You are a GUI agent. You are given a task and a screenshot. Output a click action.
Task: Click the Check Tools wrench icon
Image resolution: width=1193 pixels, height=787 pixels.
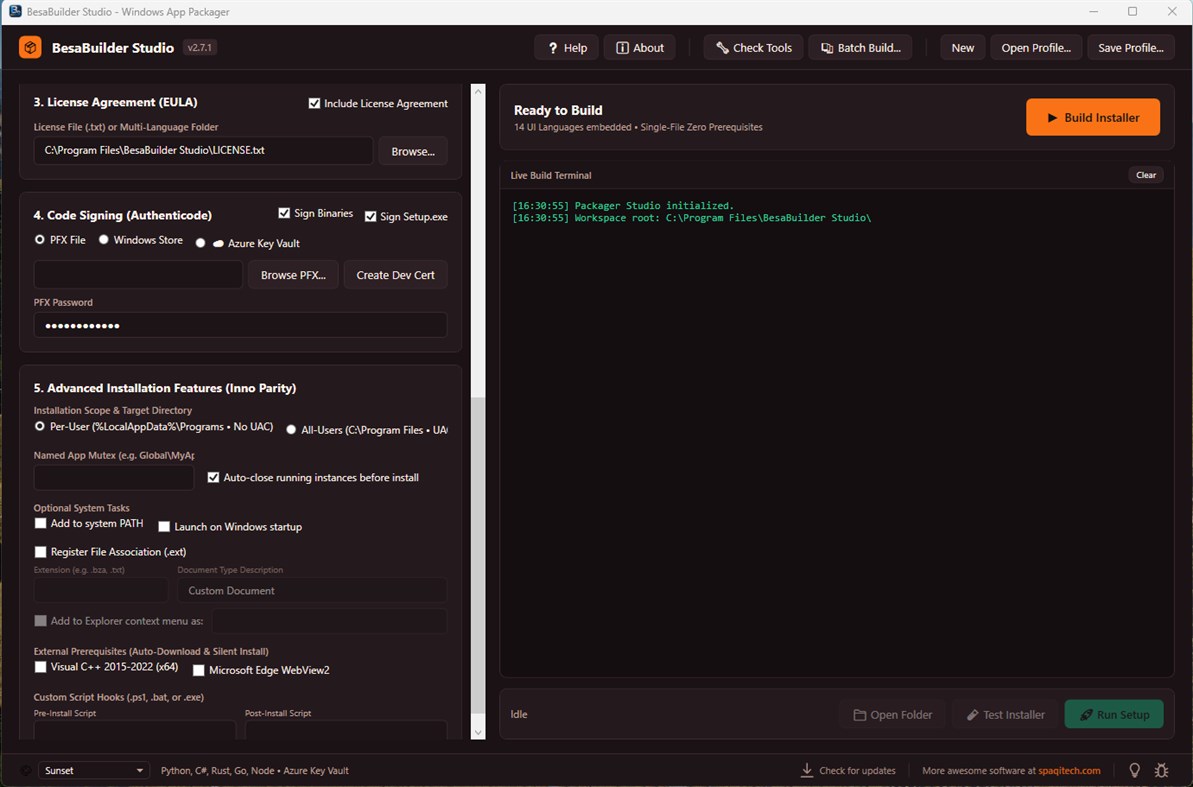722,48
